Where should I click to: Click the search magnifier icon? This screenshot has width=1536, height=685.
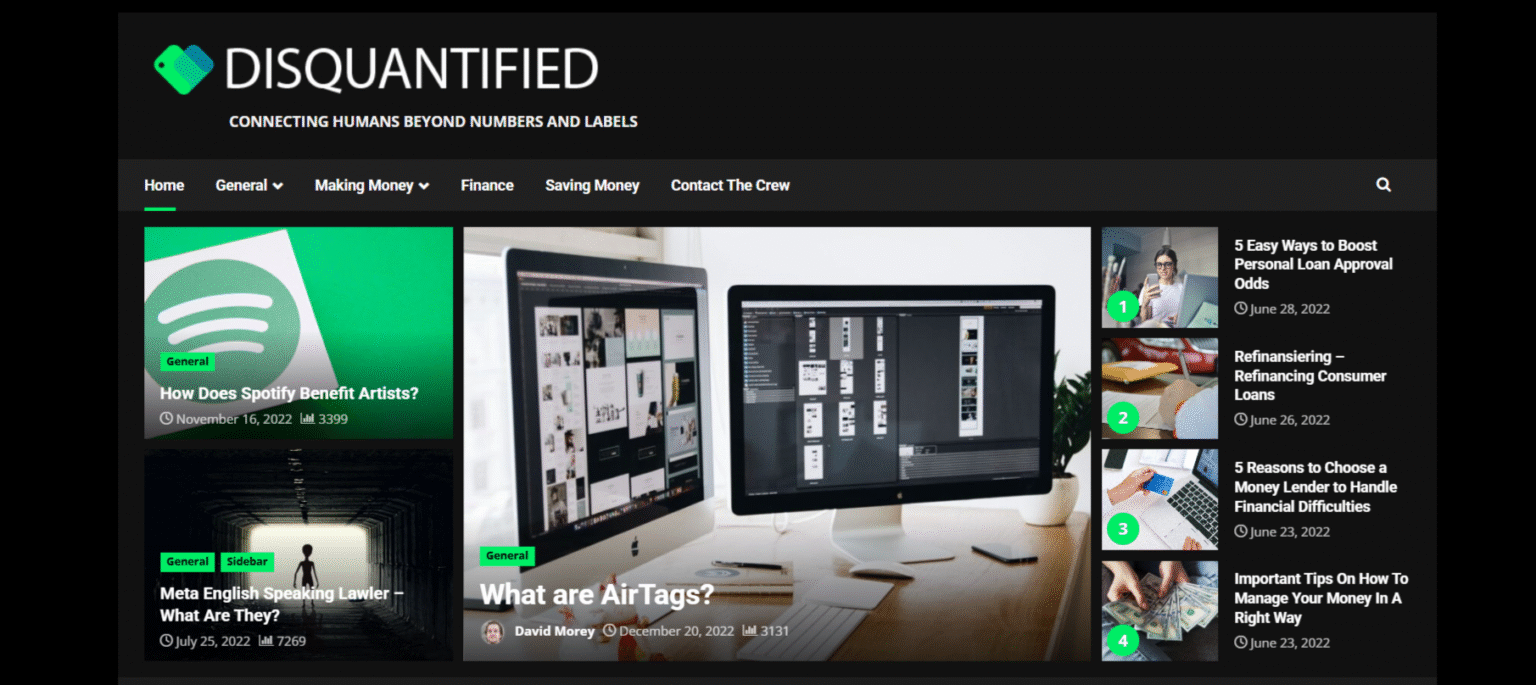pos(1383,185)
